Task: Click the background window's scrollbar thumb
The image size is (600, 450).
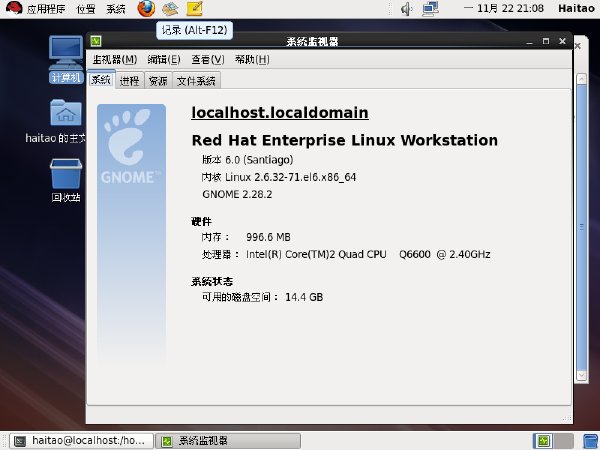Action: coord(582,227)
